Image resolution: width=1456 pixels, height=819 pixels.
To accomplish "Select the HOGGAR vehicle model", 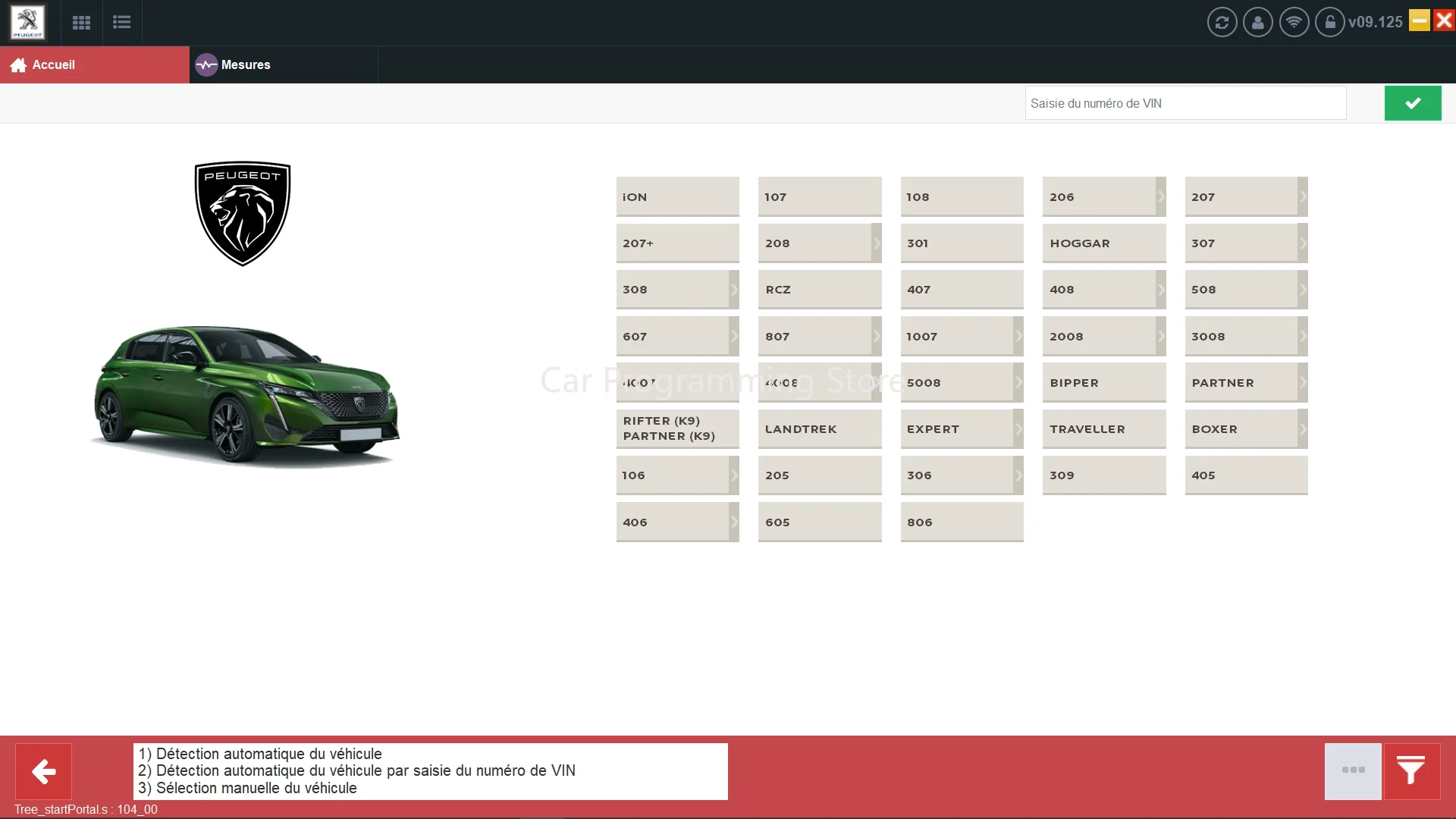I will (1104, 243).
